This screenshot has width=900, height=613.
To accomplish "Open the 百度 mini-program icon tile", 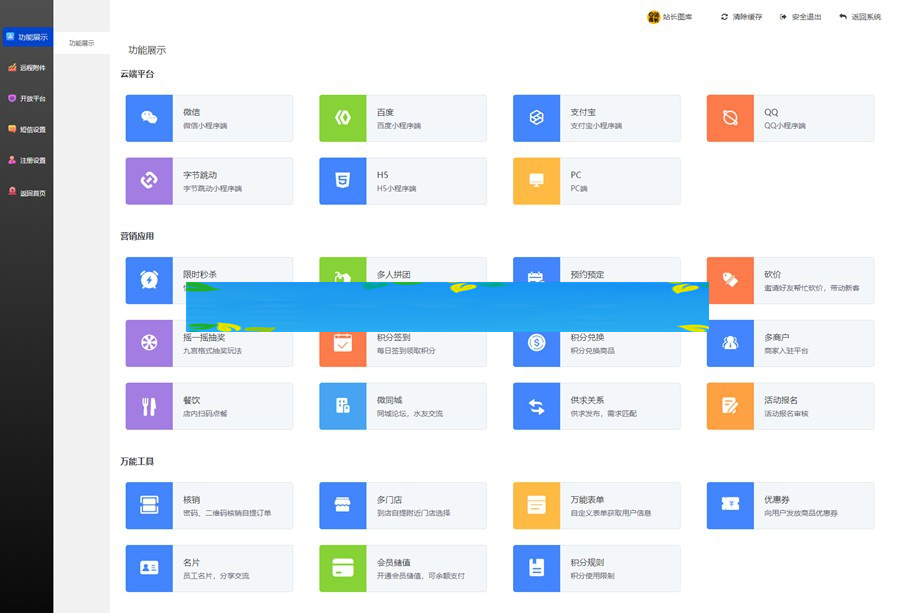I will 343,118.
